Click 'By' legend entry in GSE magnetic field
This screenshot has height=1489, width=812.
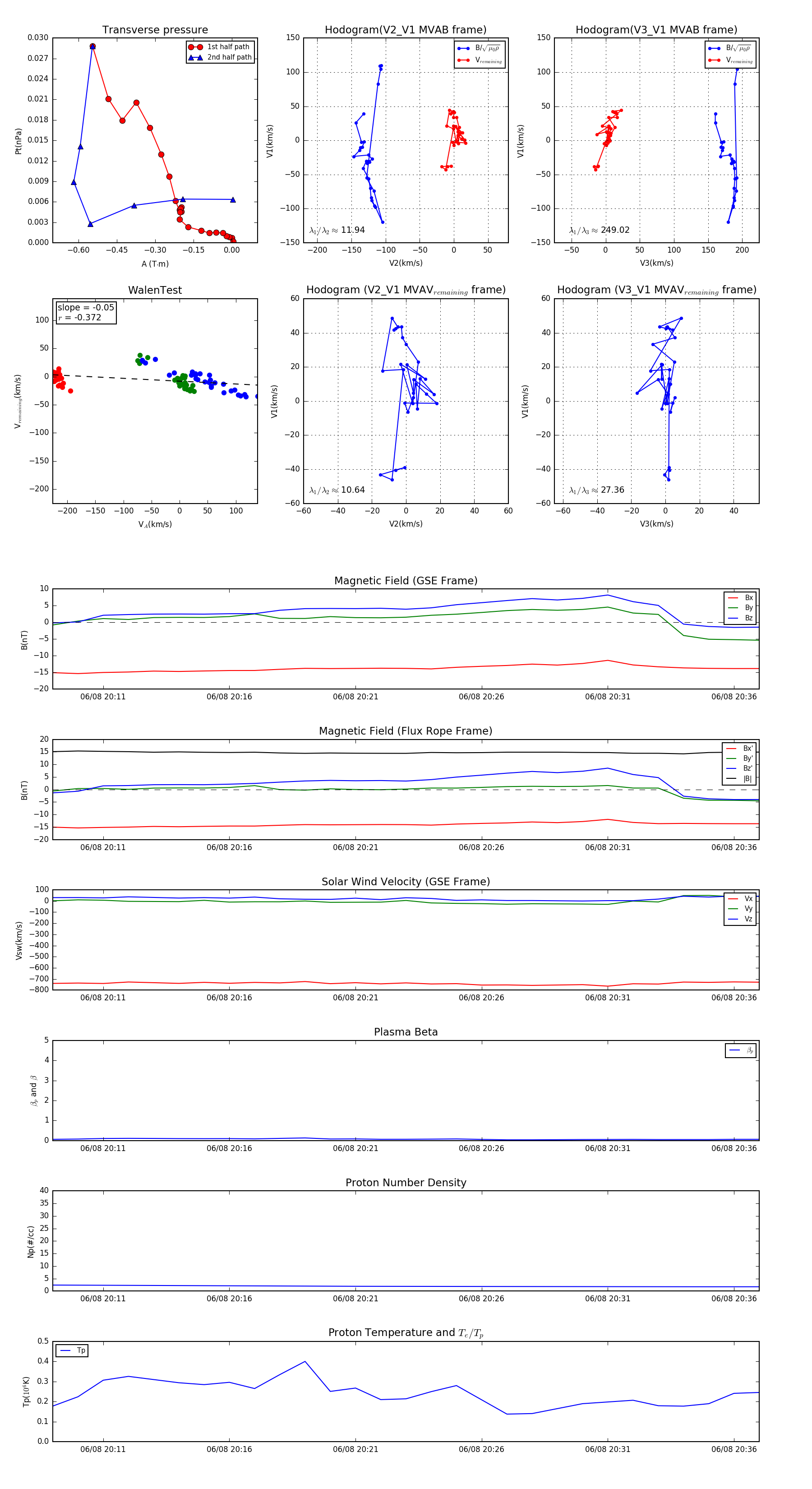click(x=740, y=607)
